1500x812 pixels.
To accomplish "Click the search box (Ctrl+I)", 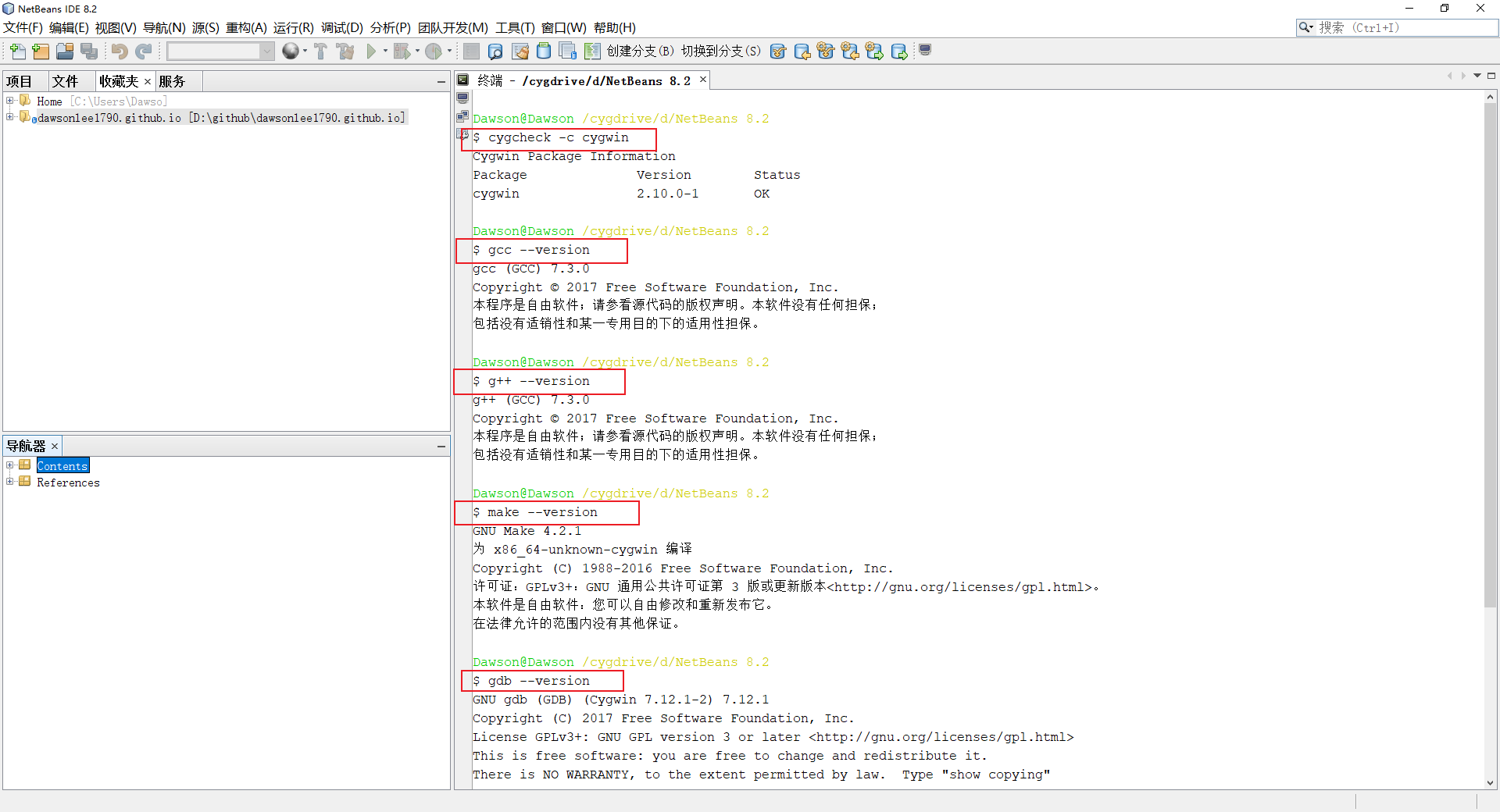I will (x=1397, y=27).
